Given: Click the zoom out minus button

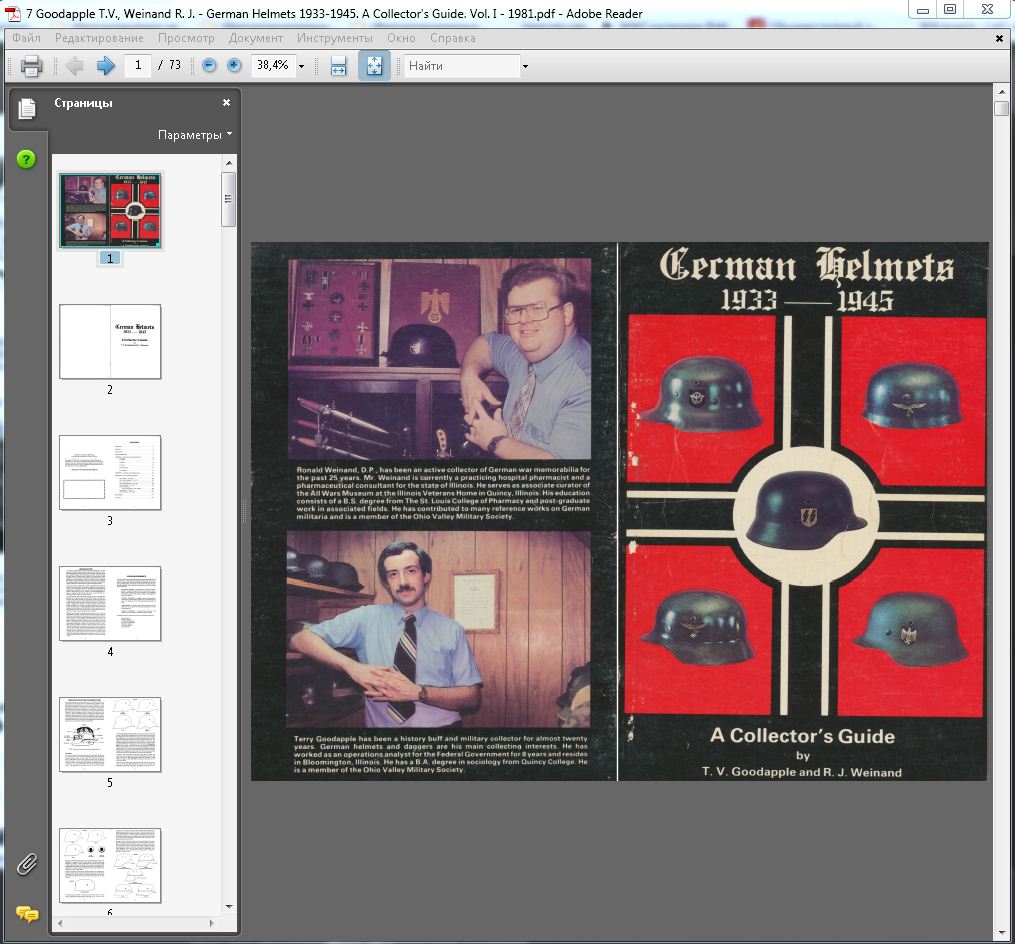Looking at the screenshot, I should (x=209, y=66).
